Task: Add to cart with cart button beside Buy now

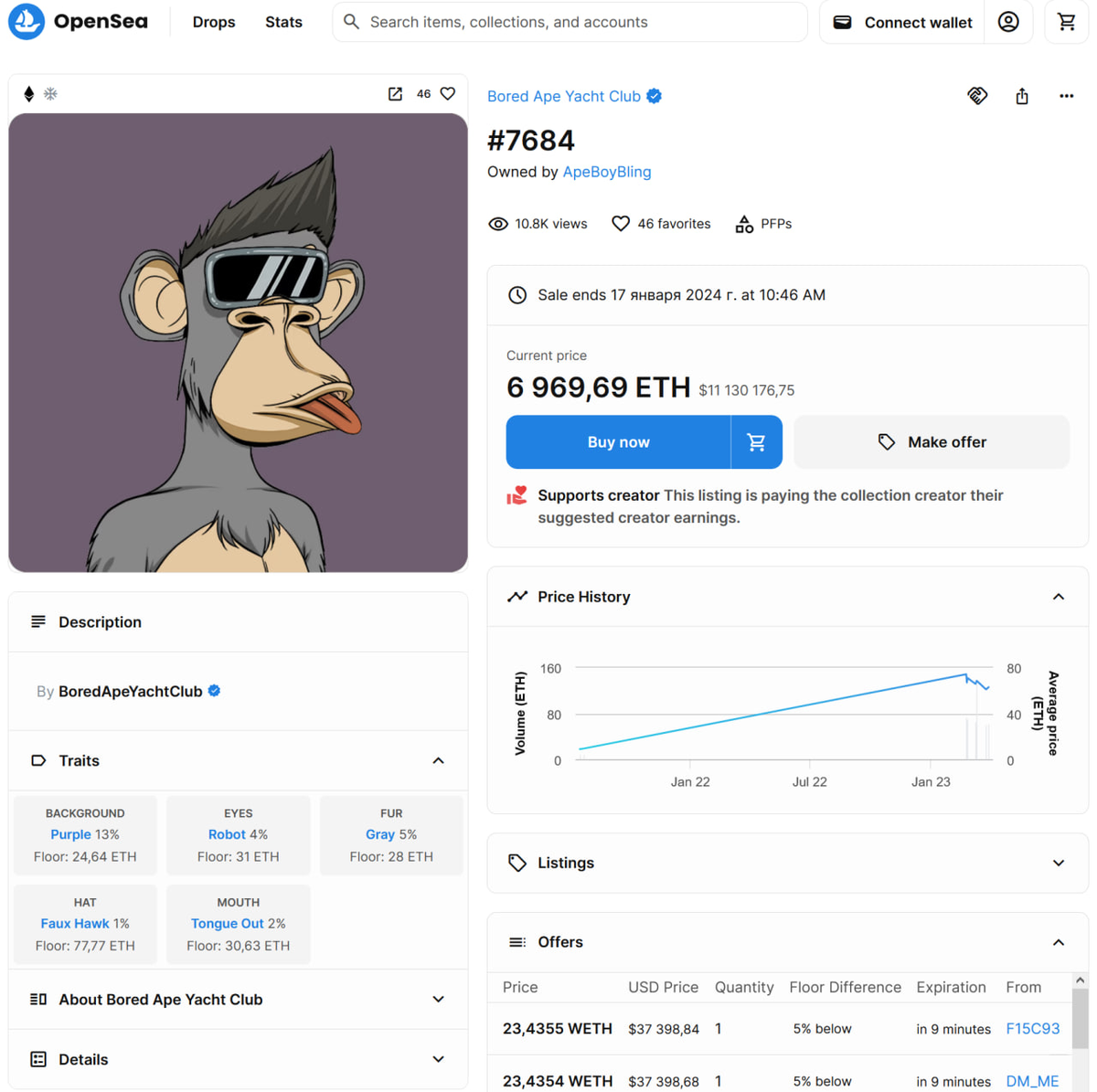Action: (x=757, y=442)
